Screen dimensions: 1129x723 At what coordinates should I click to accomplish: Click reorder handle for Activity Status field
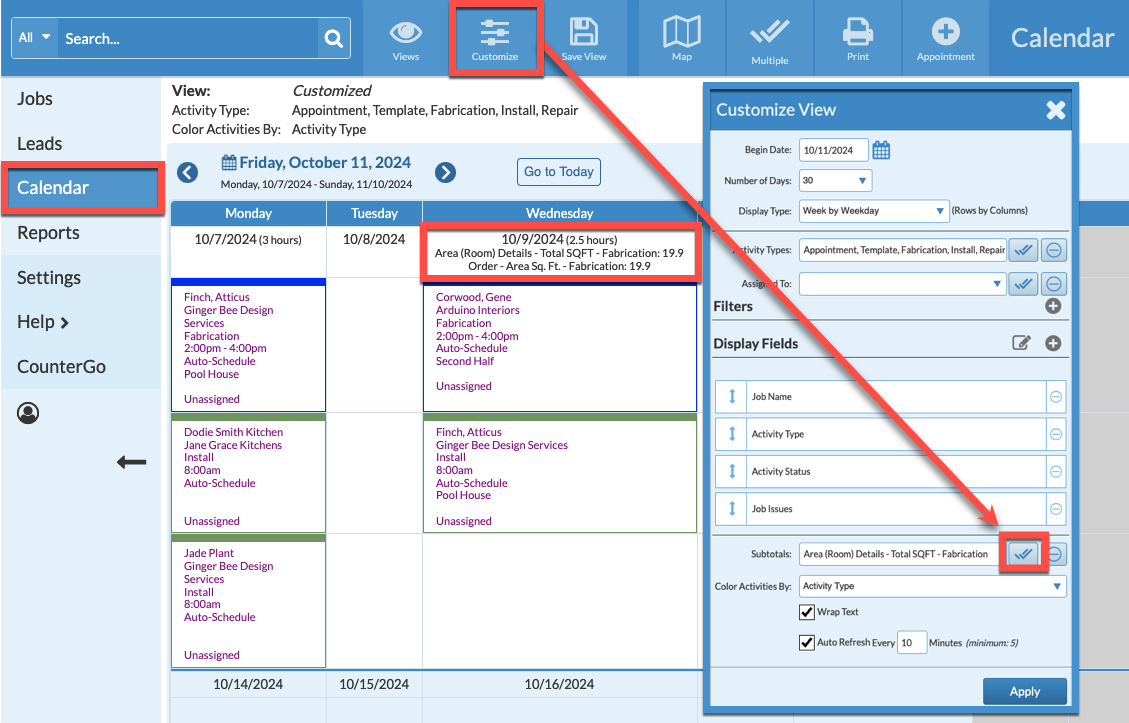[x=732, y=472]
